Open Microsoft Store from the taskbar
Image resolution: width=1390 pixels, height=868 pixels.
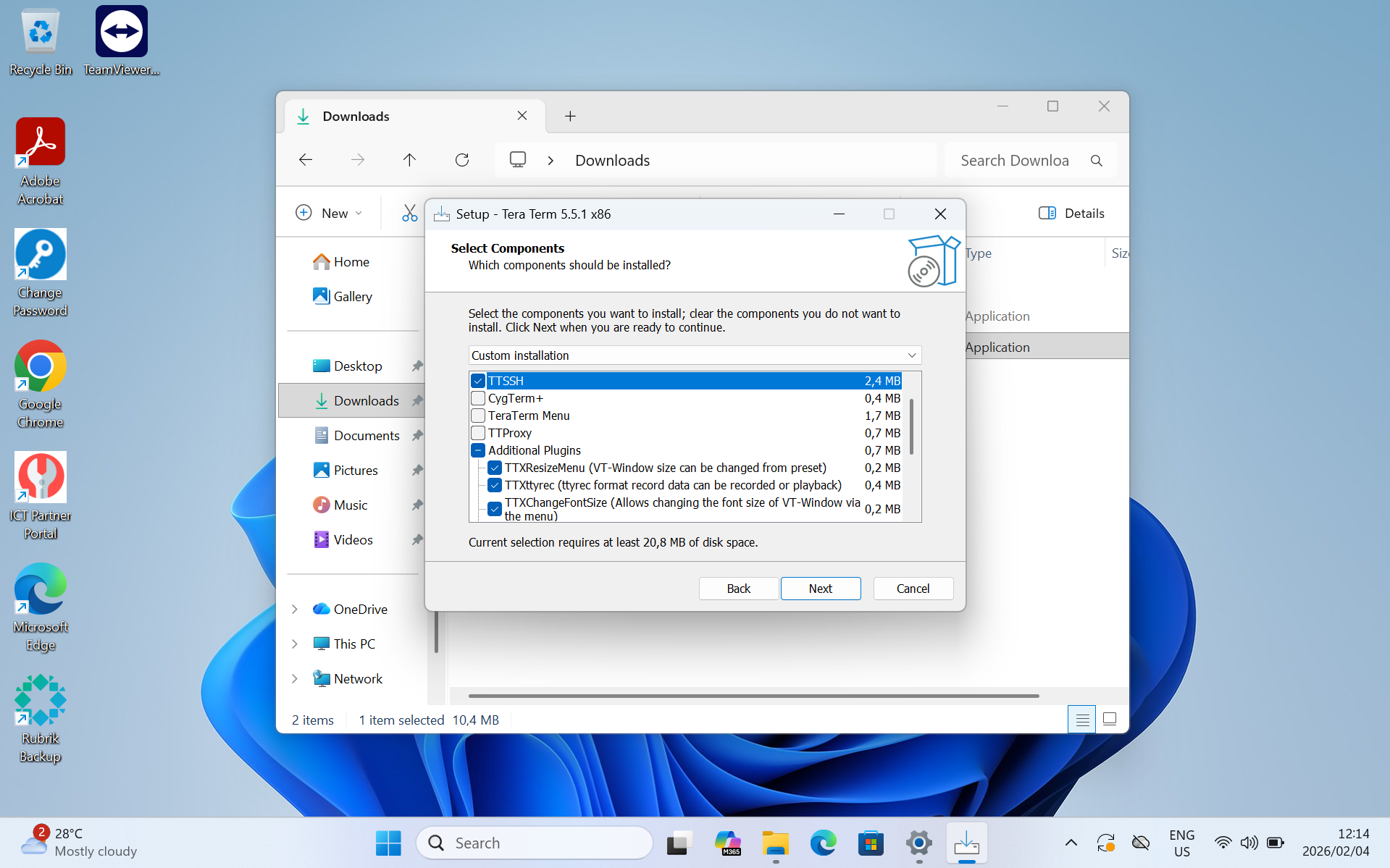(x=870, y=843)
